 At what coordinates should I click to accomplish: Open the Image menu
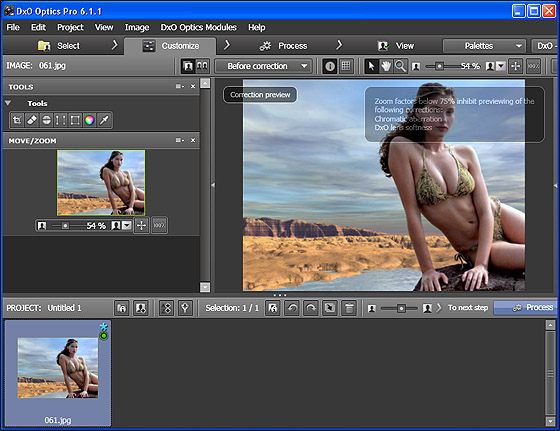tap(137, 27)
